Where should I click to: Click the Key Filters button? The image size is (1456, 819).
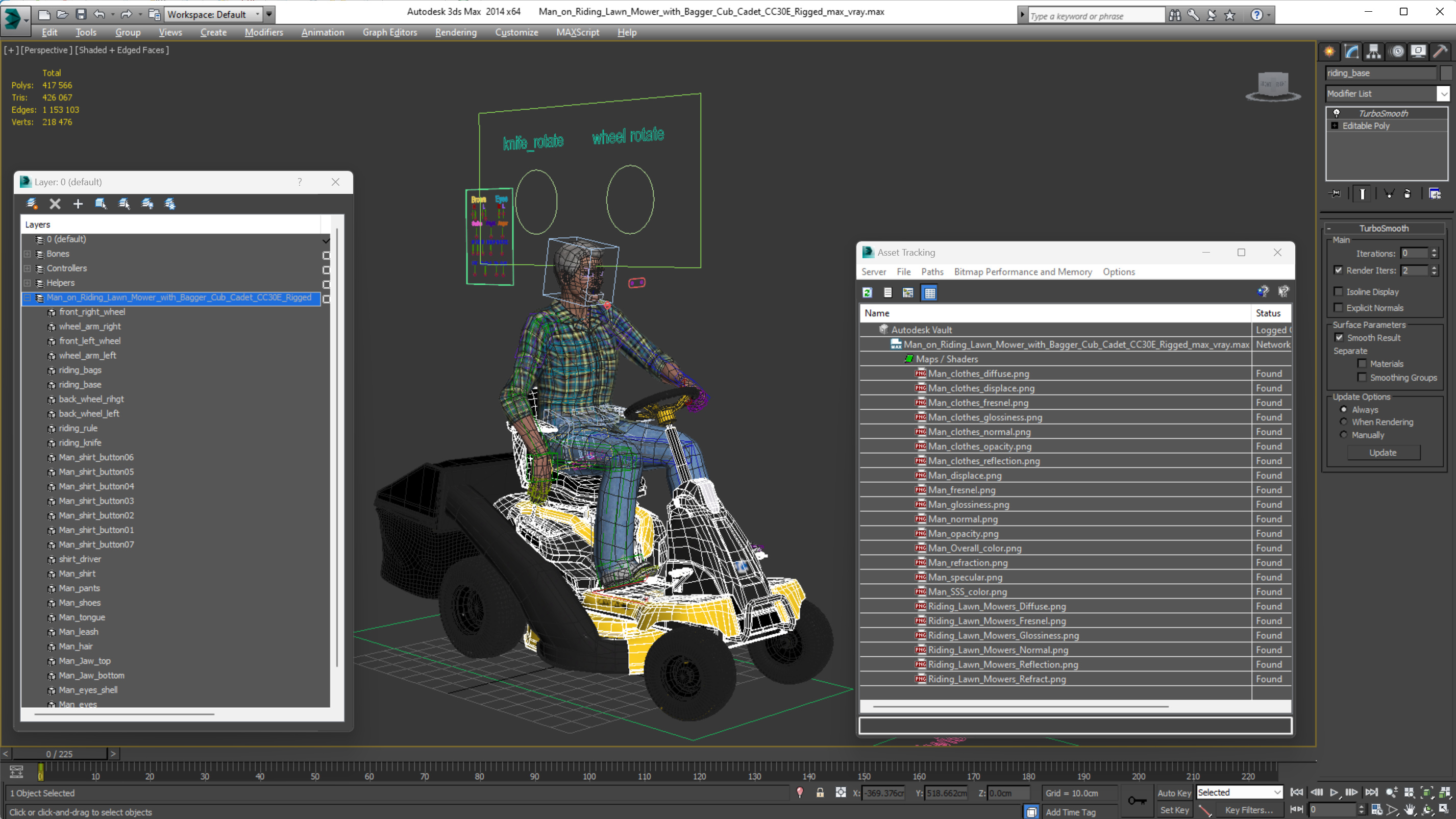click(x=1249, y=810)
